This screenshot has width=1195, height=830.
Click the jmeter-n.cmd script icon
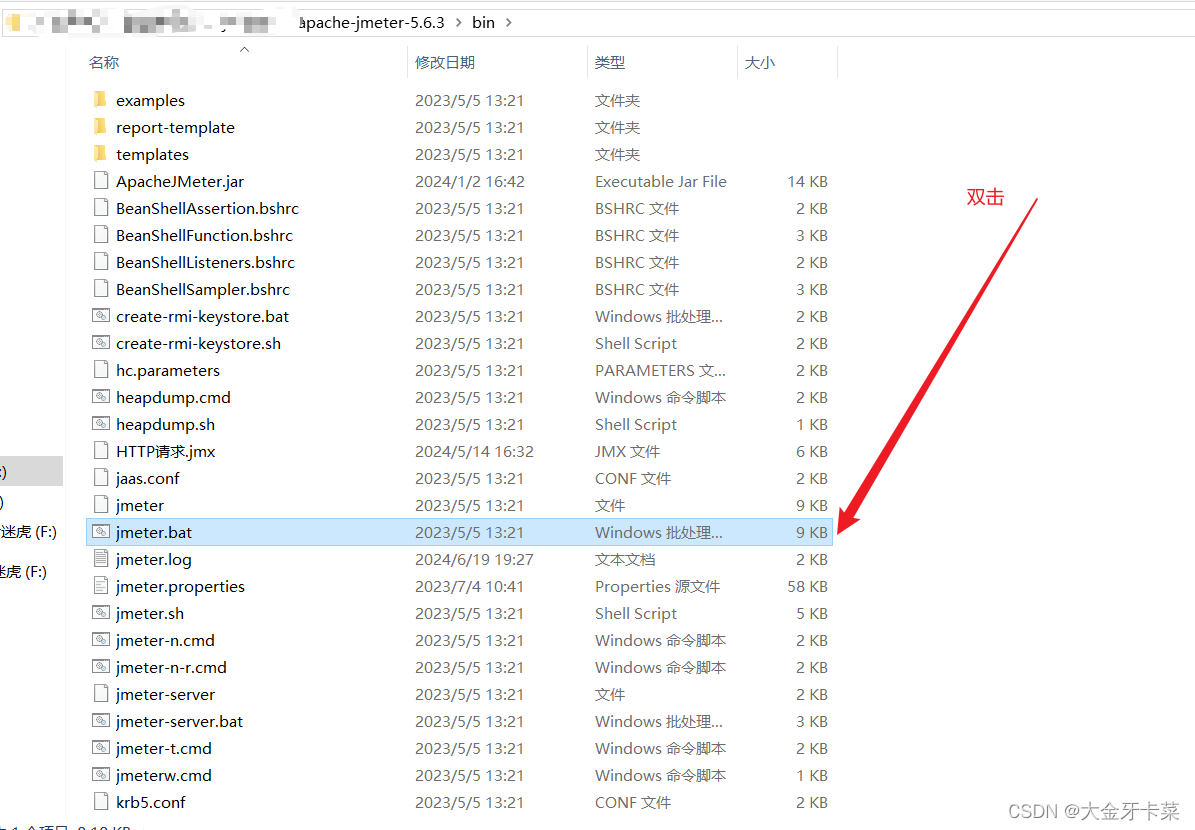[101, 640]
